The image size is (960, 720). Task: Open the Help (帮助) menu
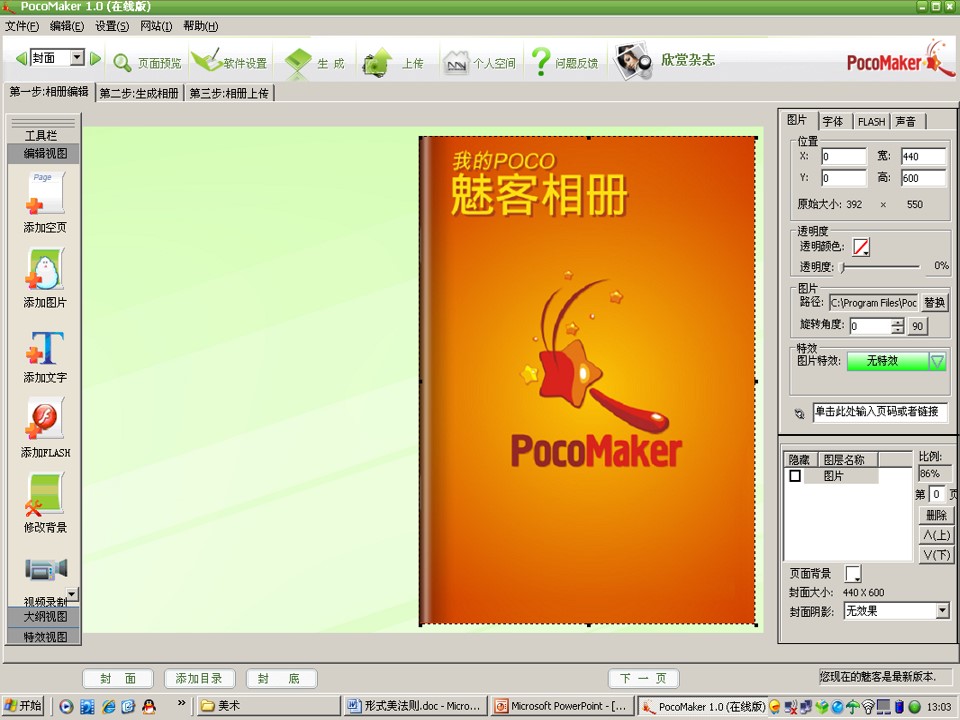[200, 26]
